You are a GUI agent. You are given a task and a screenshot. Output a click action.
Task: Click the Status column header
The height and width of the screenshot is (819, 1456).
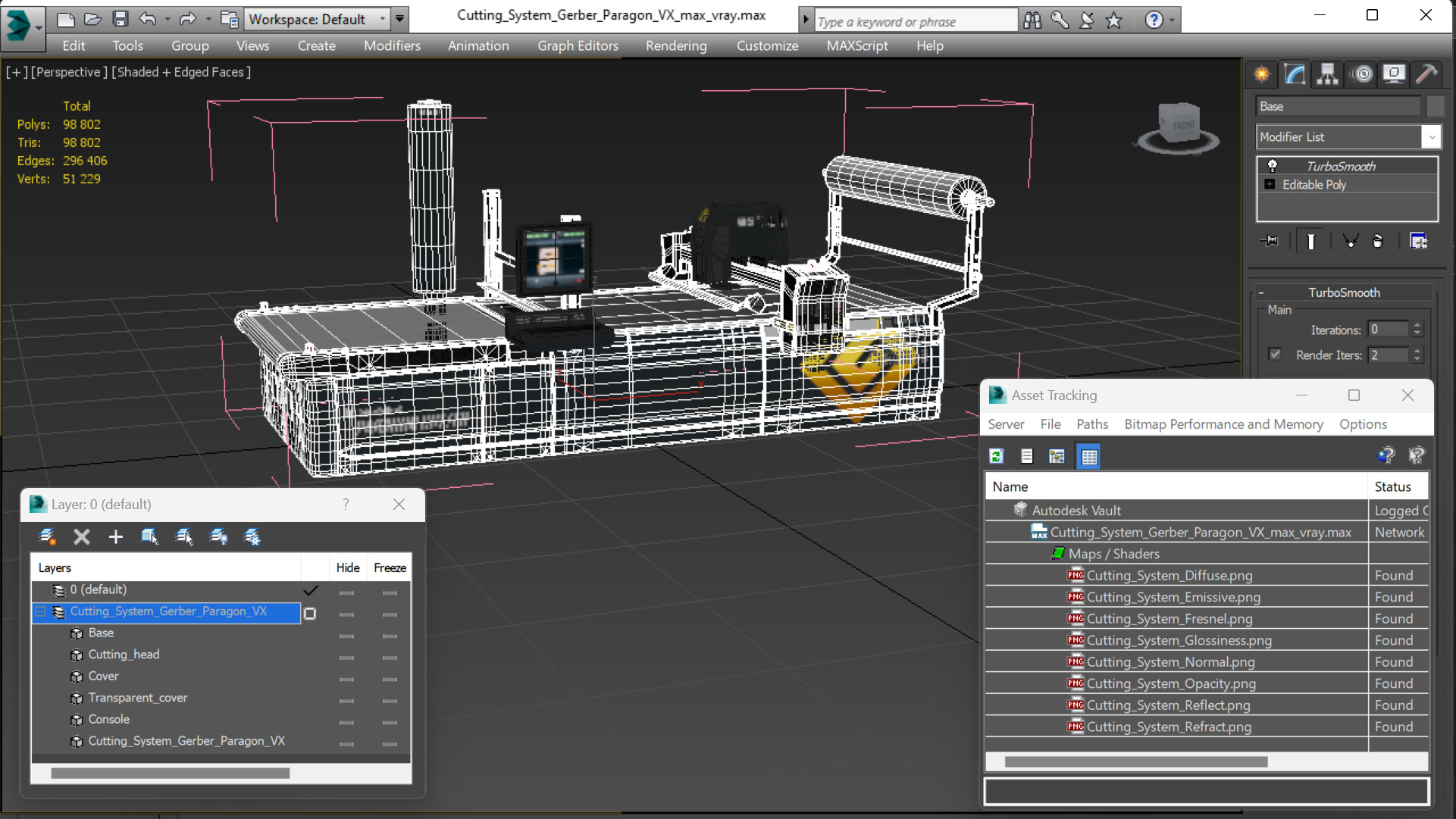pyautogui.click(x=1398, y=486)
